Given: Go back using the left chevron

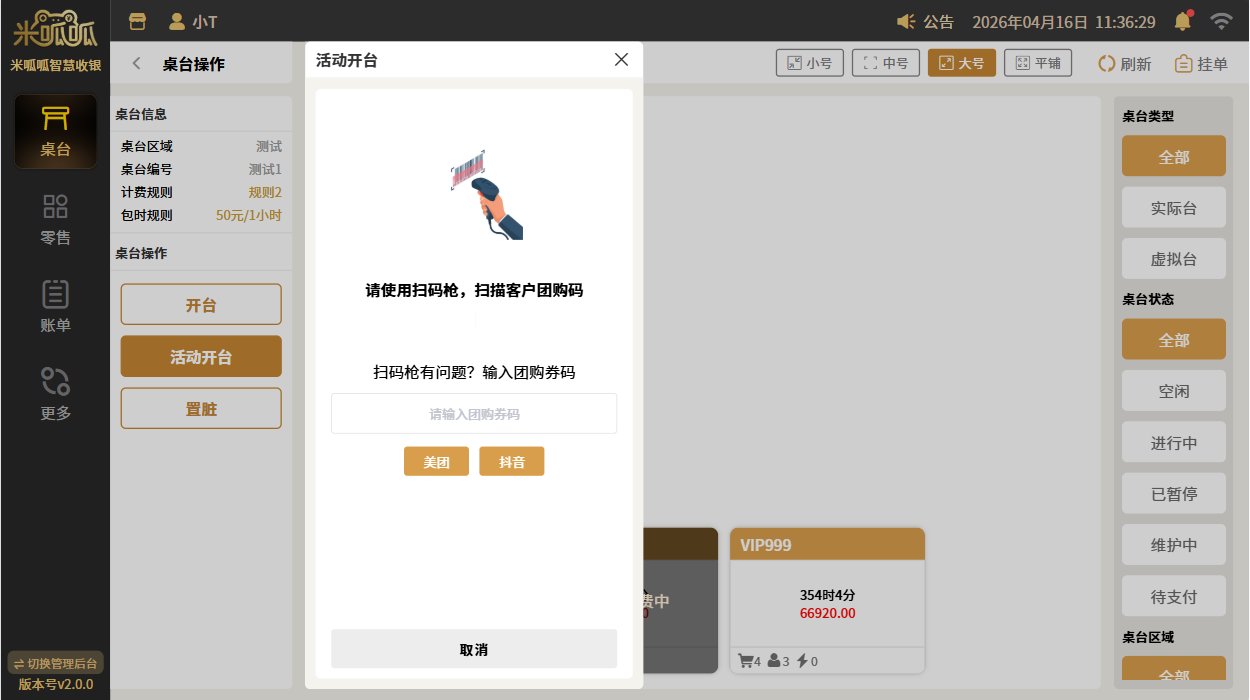Looking at the screenshot, I should pos(137,64).
